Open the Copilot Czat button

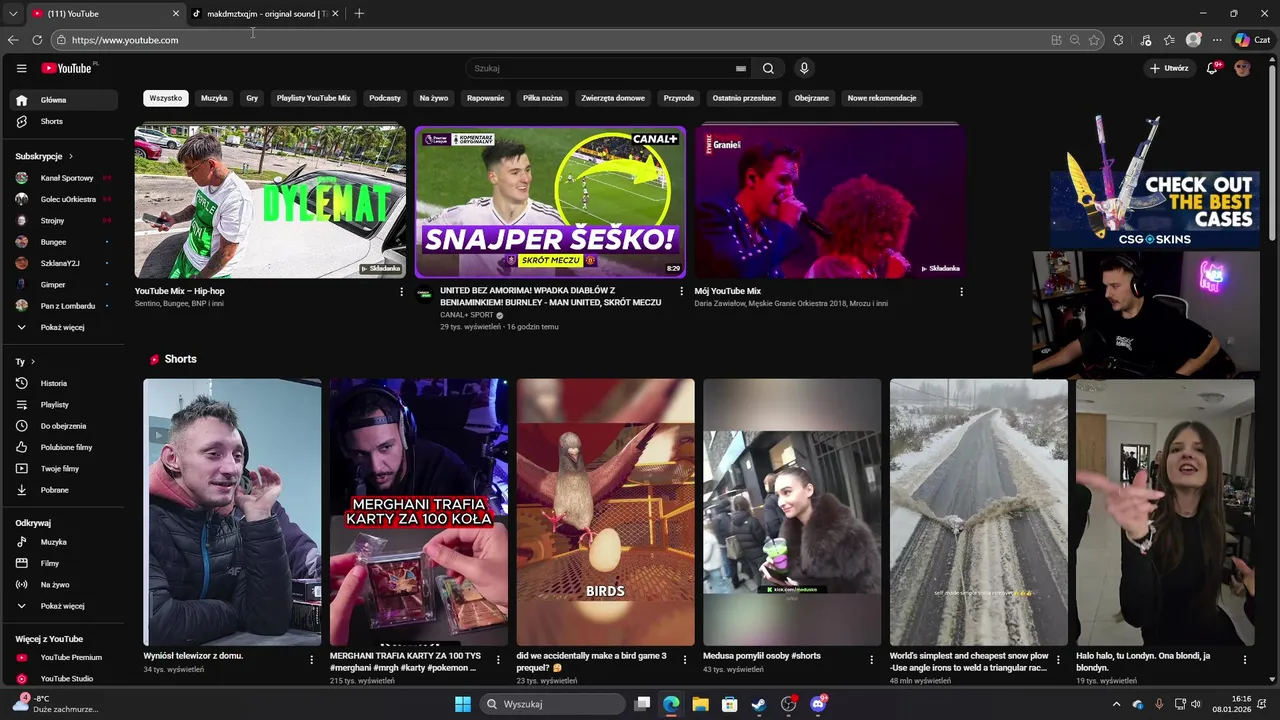pyautogui.click(x=1256, y=40)
